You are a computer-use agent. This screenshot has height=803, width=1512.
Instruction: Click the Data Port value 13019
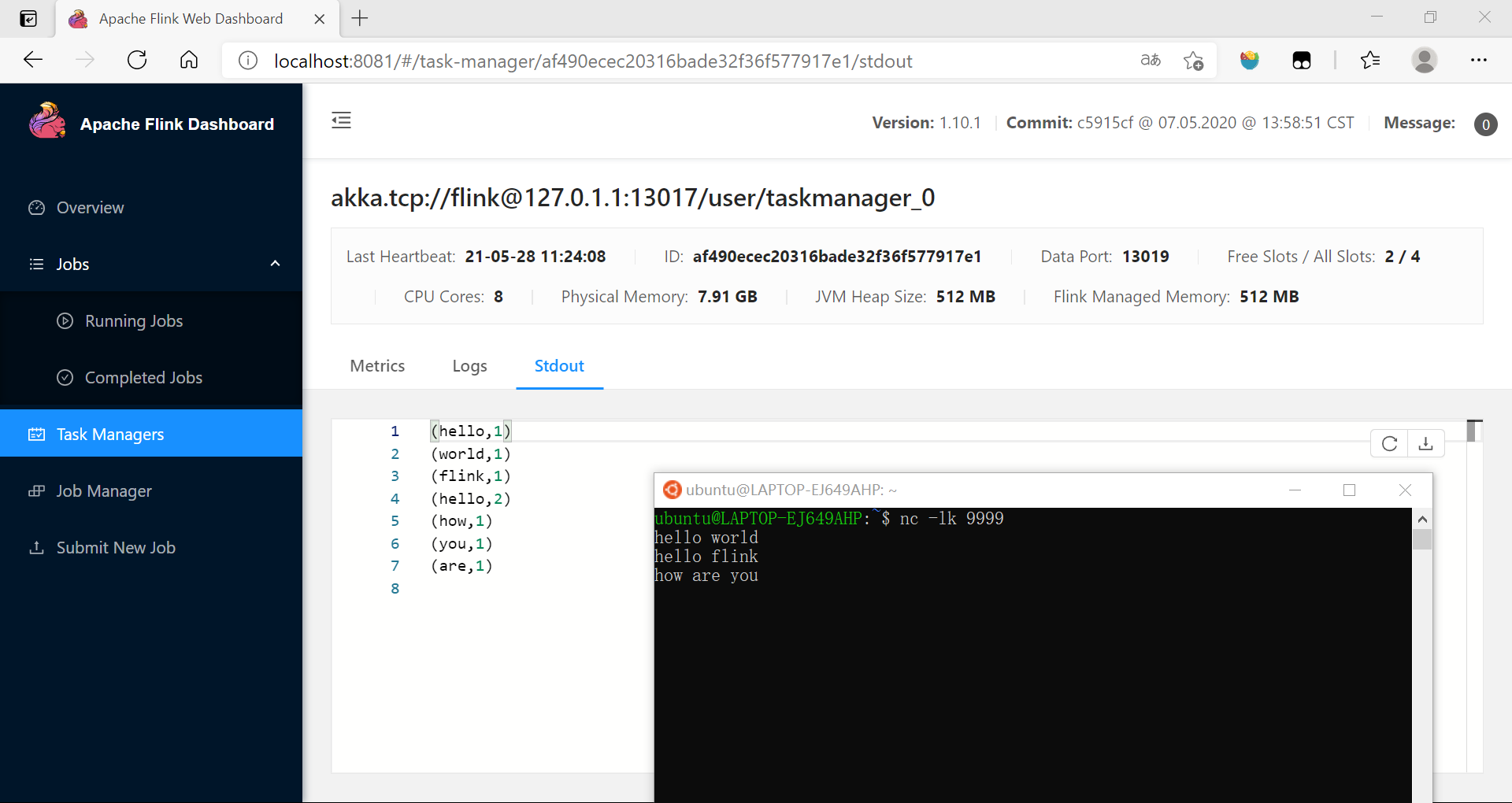pos(1145,257)
